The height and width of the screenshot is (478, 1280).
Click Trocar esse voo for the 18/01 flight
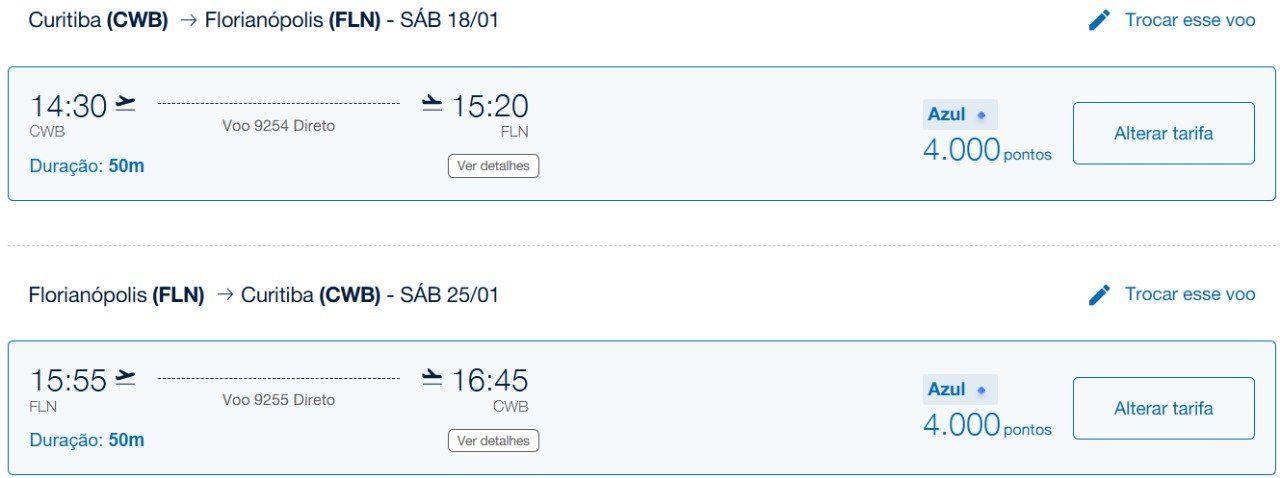point(1190,20)
